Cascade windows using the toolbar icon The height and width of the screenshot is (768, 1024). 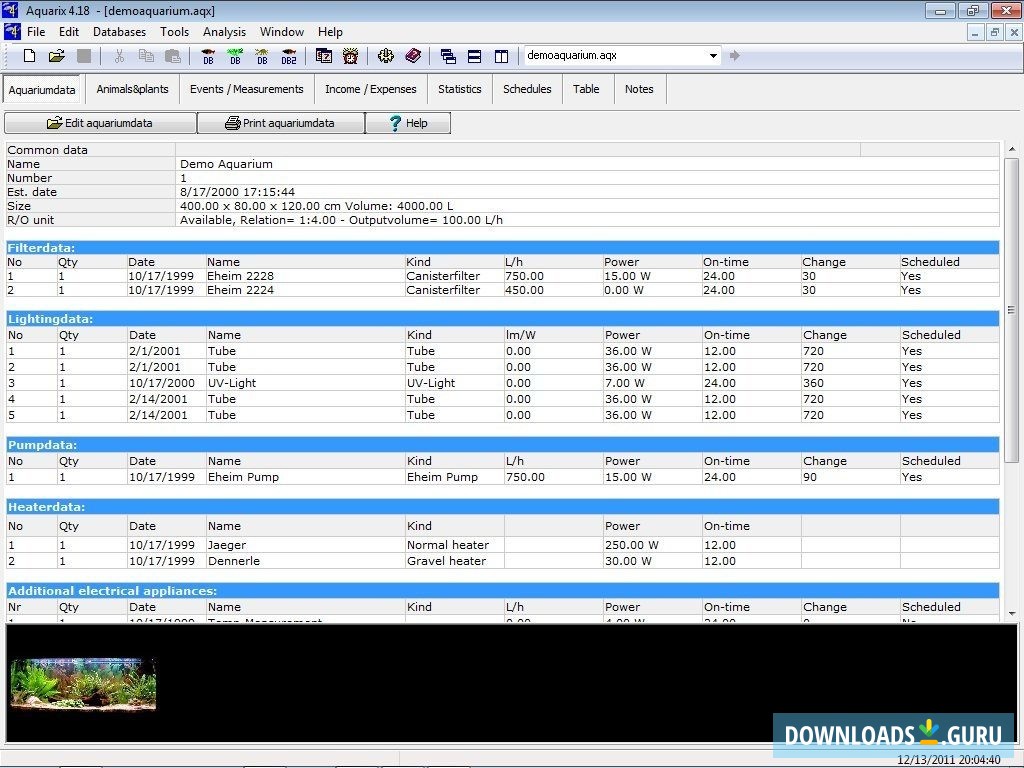(x=448, y=56)
